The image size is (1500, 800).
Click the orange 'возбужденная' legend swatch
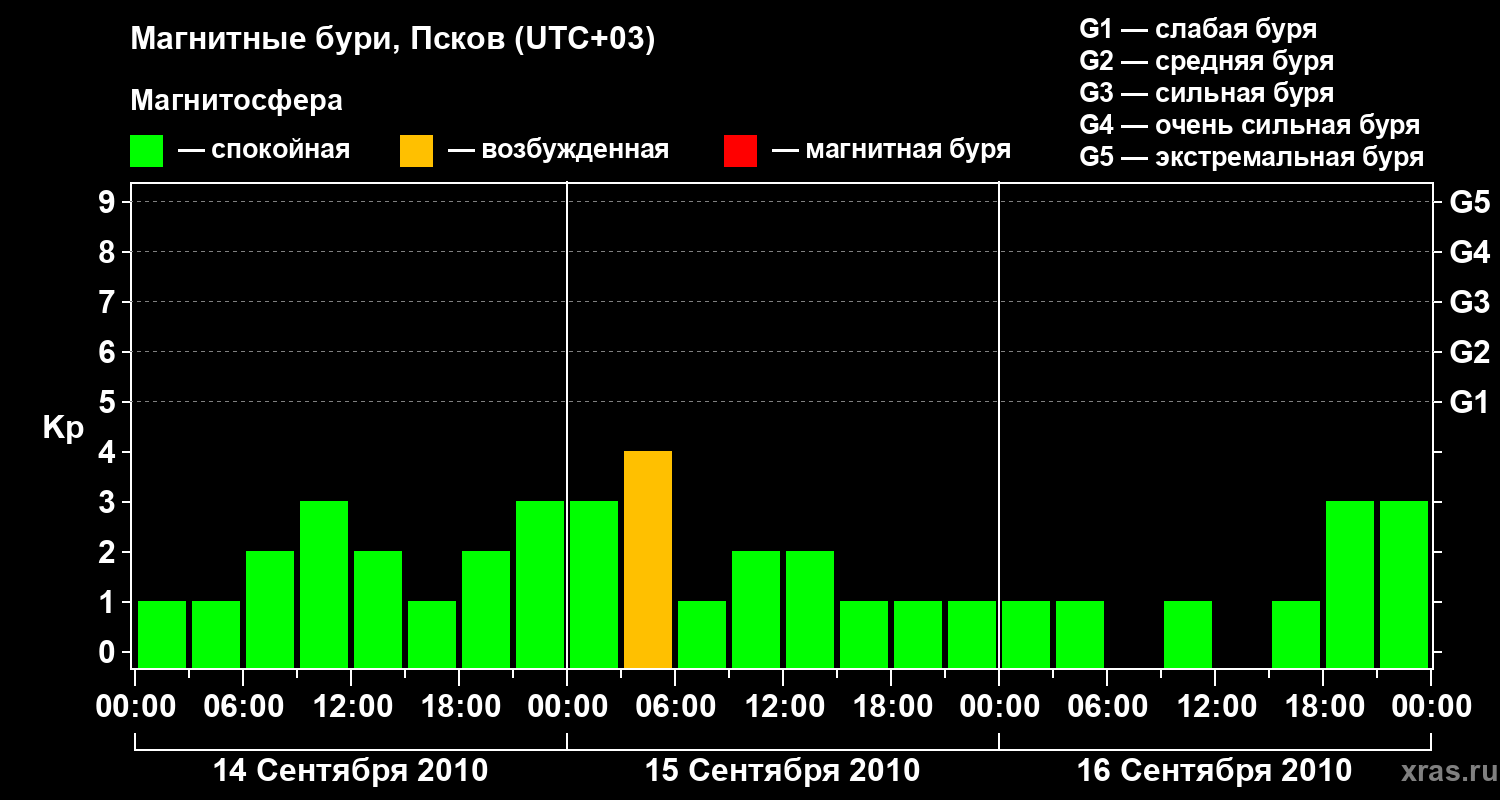click(x=417, y=151)
